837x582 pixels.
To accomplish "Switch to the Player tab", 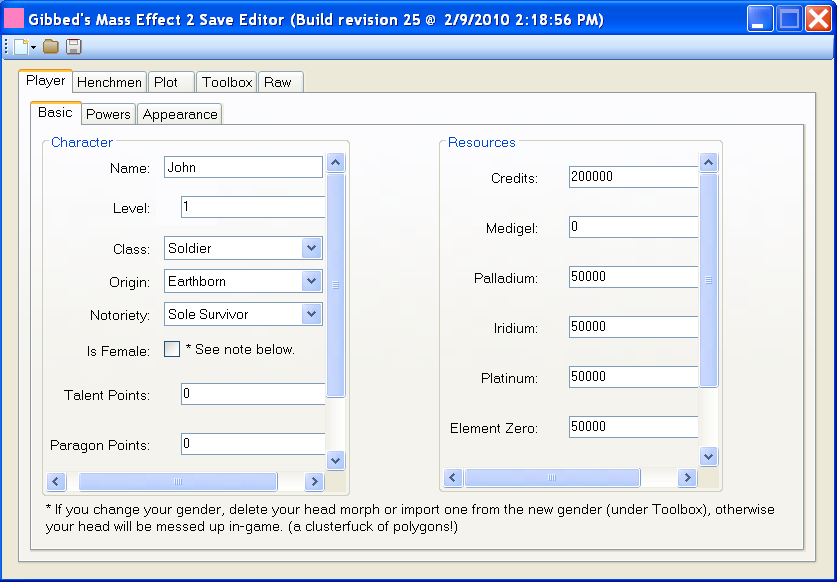I will pos(45,81).
